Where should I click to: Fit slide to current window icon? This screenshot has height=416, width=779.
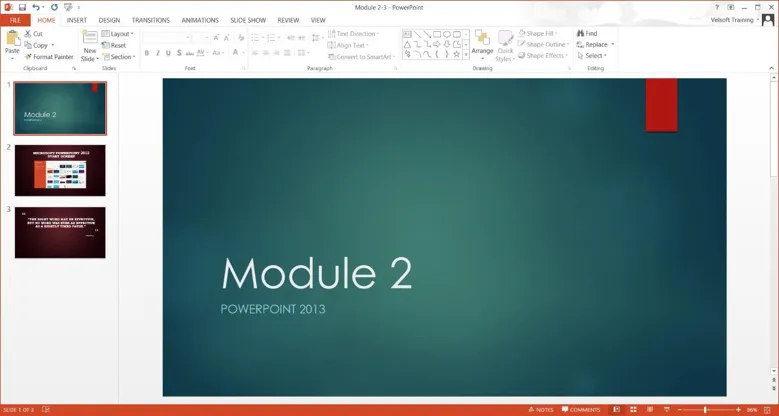point(768,410)
